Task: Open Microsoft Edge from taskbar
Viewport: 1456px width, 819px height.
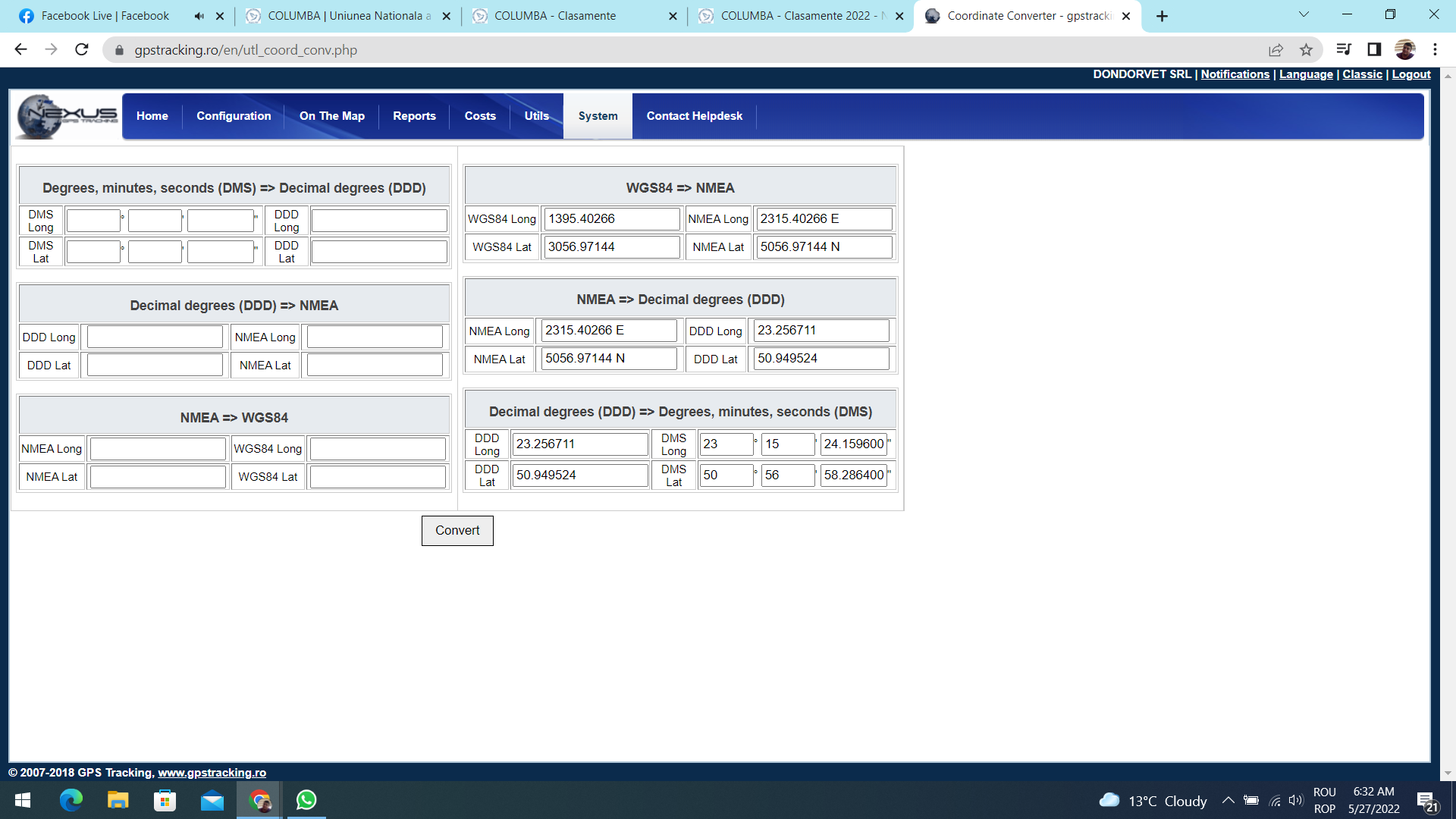Action: [x=71, y=800]
